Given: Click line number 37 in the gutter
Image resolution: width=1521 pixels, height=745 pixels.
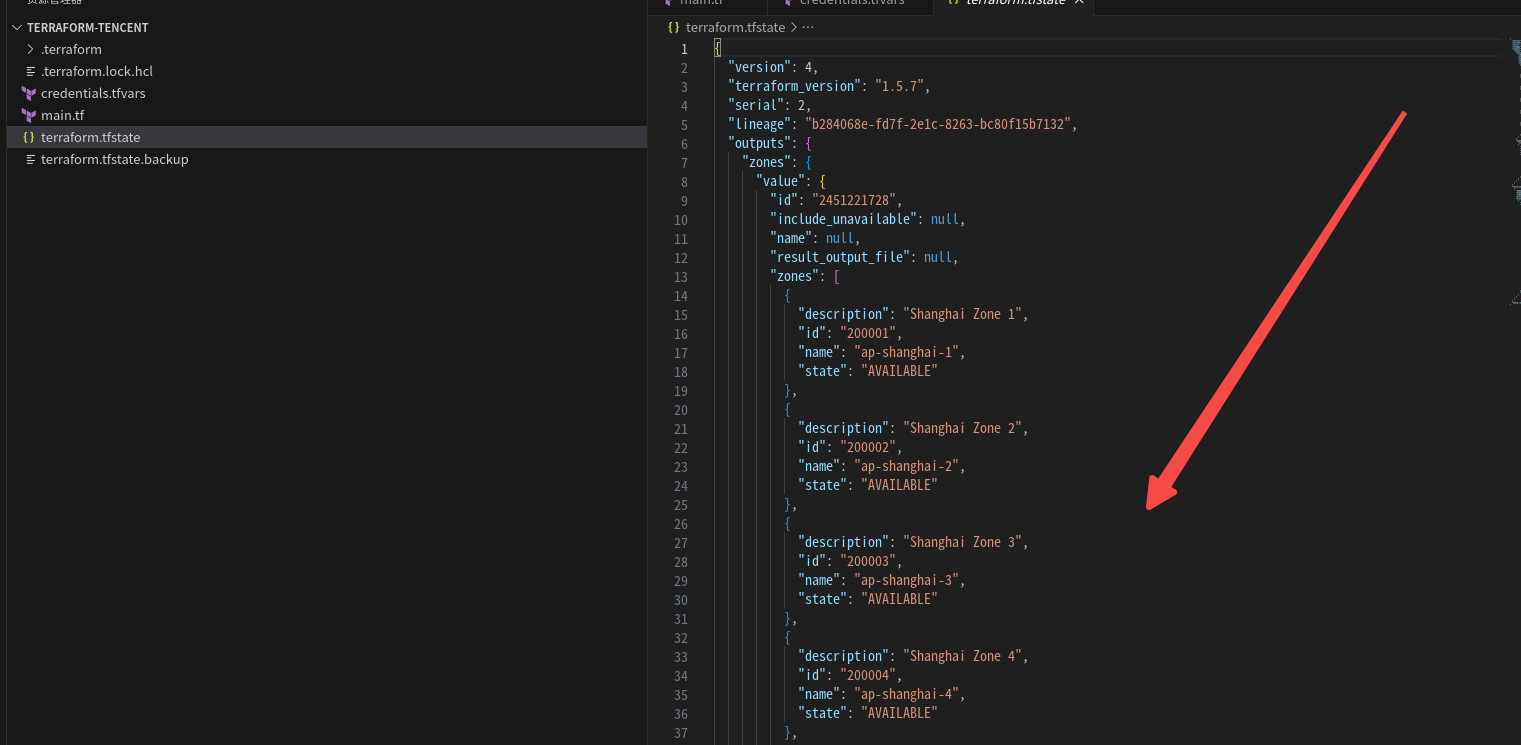Looking at the screenshot, I should [x=681, y=733].
